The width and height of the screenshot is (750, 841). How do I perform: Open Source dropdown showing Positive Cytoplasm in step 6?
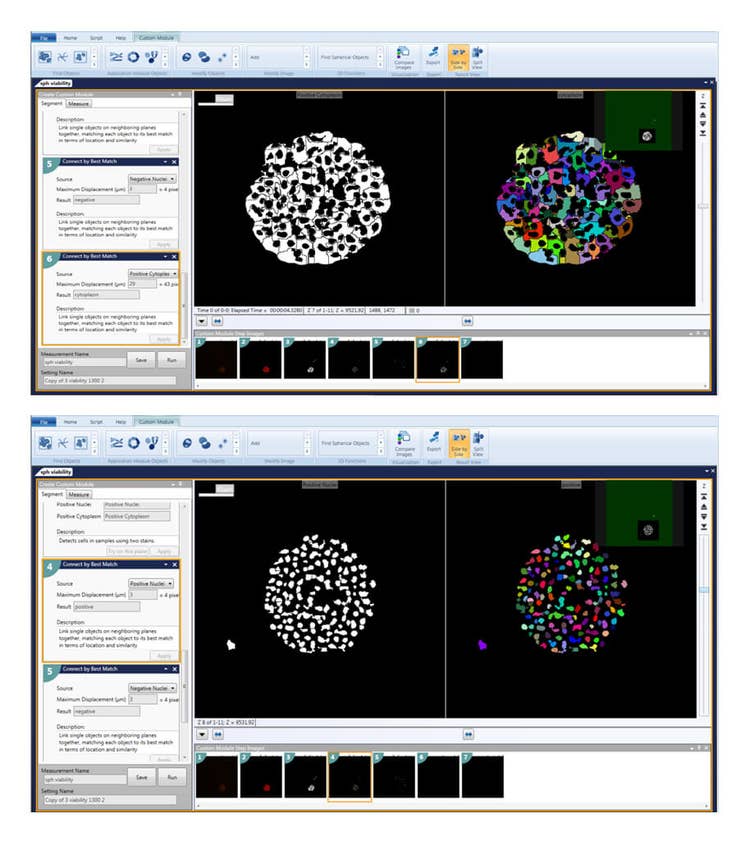click(153, 273)
